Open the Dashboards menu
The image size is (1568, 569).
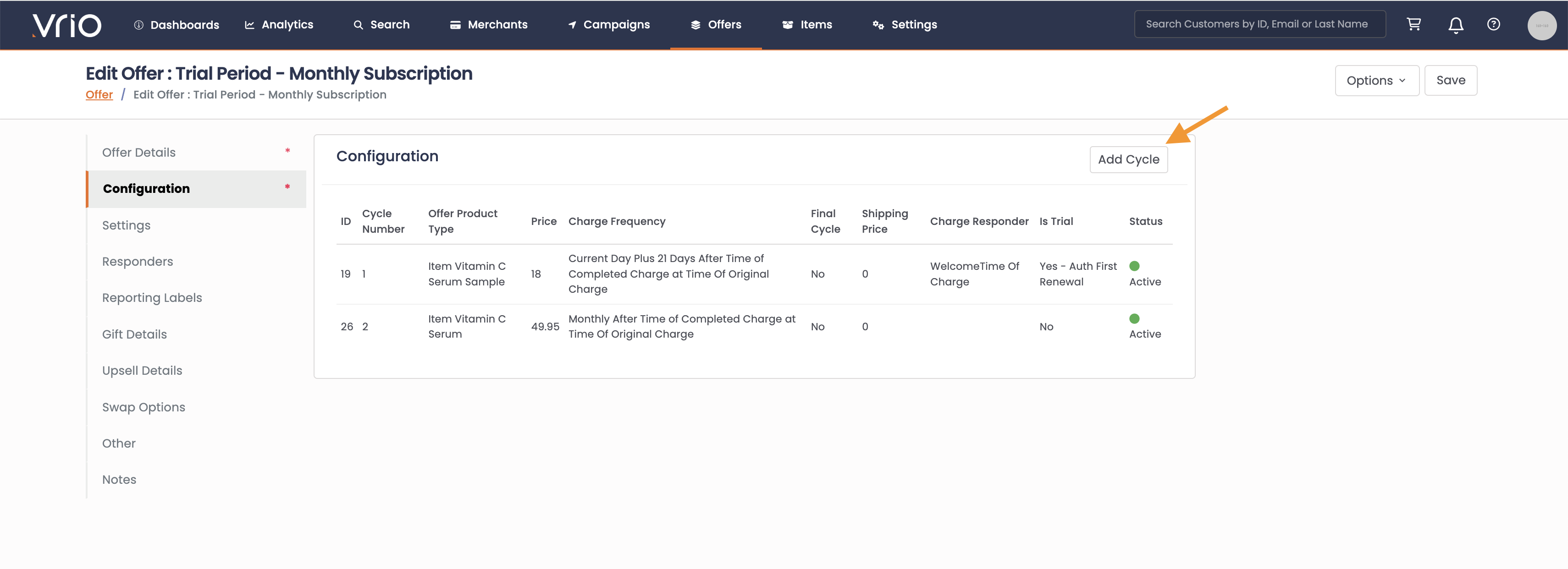tap(177, 25)
